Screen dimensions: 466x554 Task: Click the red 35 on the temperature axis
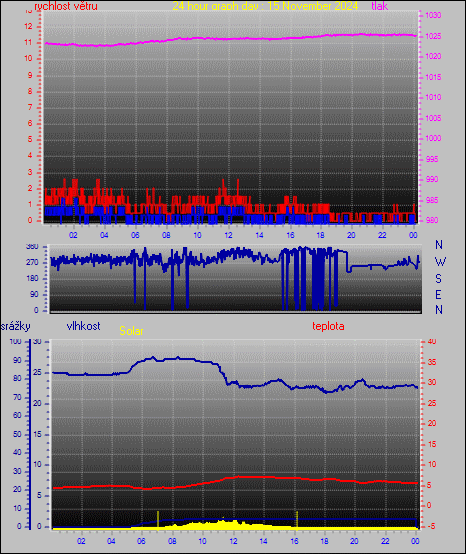432,363
